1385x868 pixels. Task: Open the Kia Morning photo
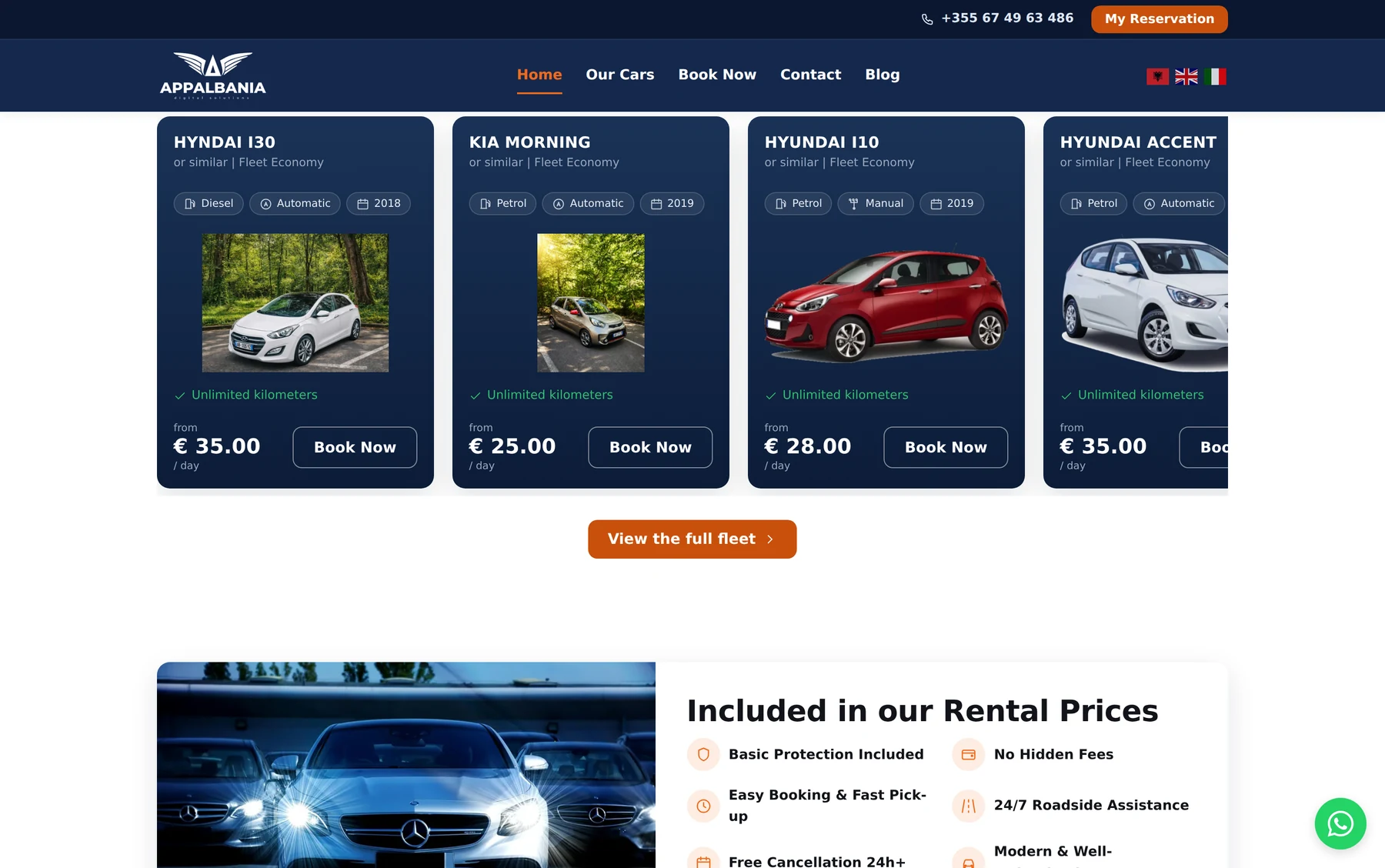click(591, 303)
